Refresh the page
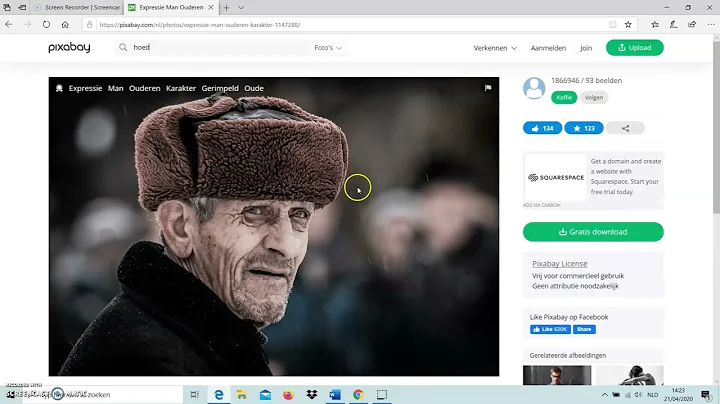 (x=46, y=25)
